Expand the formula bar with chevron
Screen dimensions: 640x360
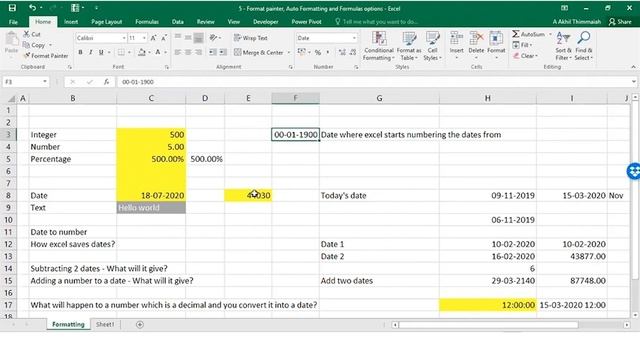point(633,82)
